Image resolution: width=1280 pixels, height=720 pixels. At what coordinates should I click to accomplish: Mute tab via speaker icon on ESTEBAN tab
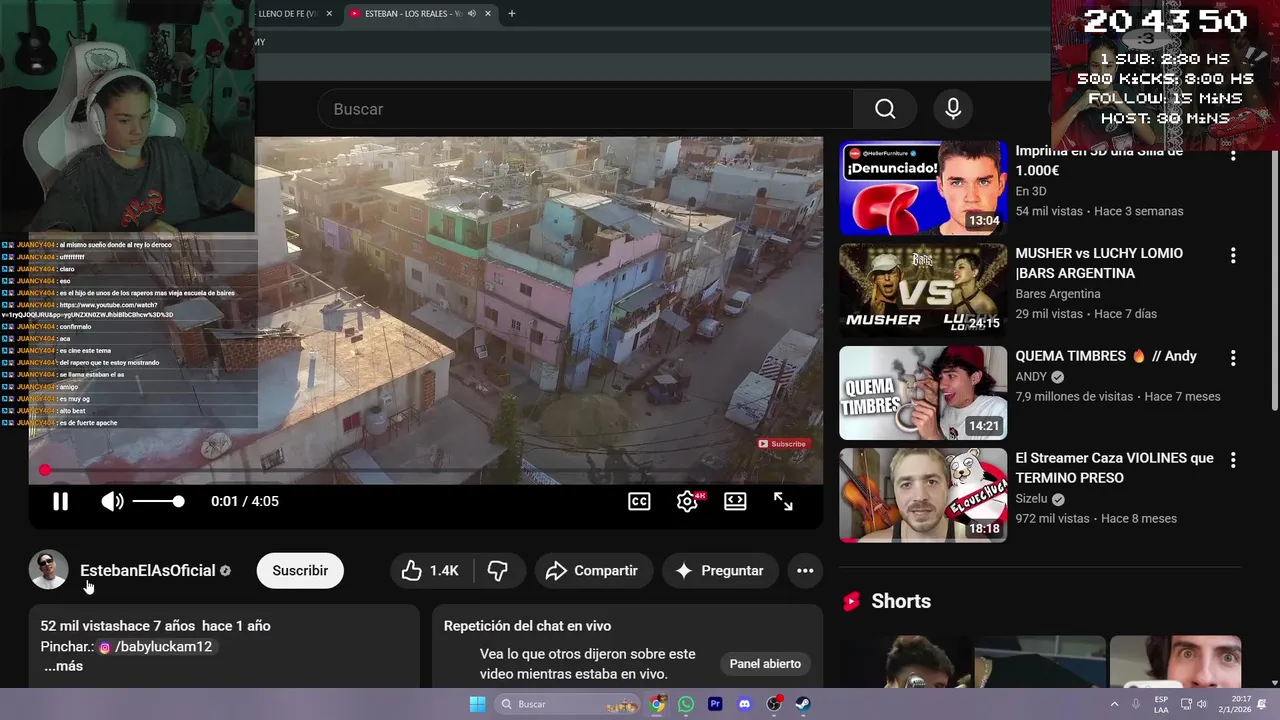pyautogui.click(x=472, y=14)
